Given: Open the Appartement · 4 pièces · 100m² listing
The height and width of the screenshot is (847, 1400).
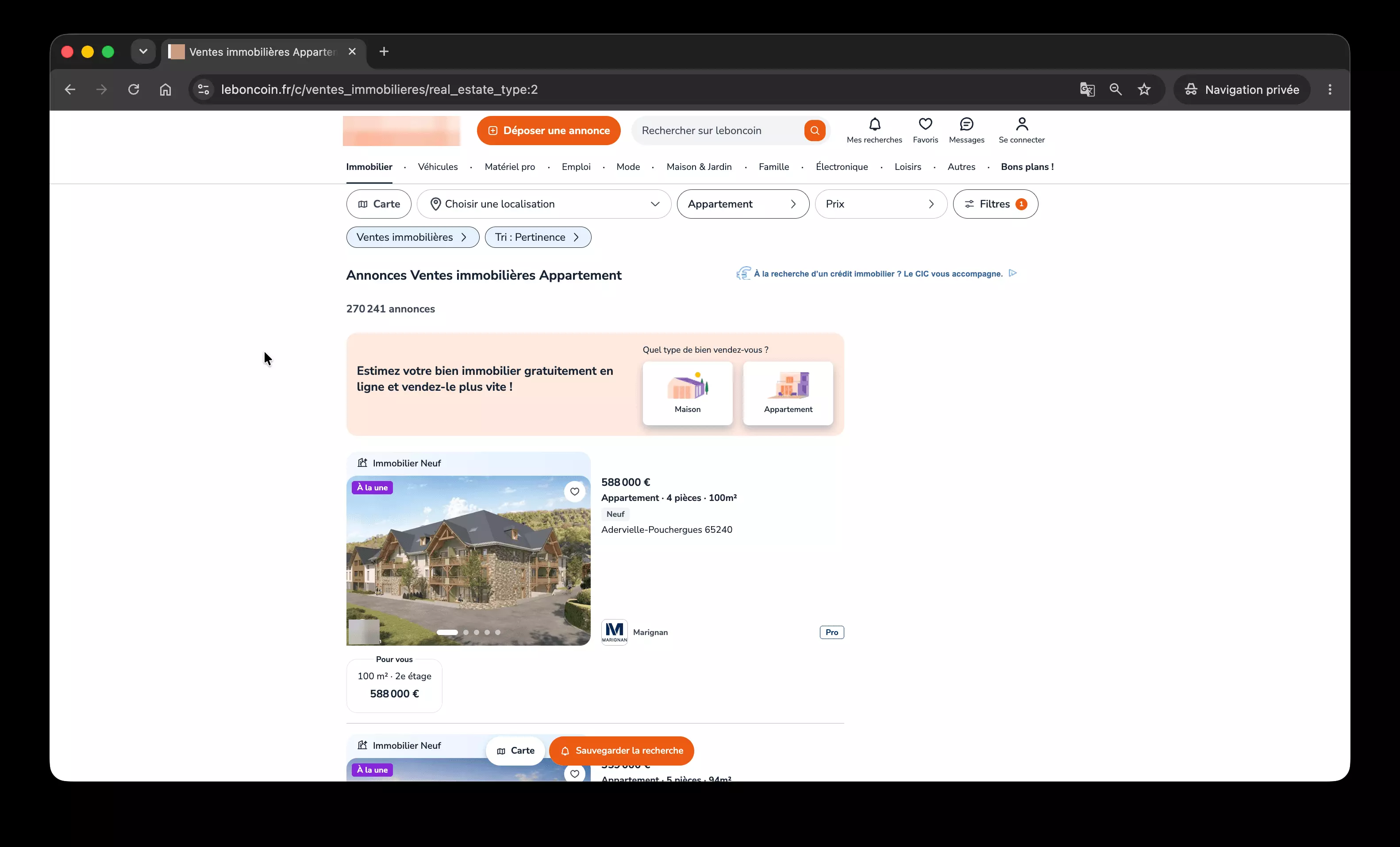Looking at the screenshot, I should (x=669, y=498).
